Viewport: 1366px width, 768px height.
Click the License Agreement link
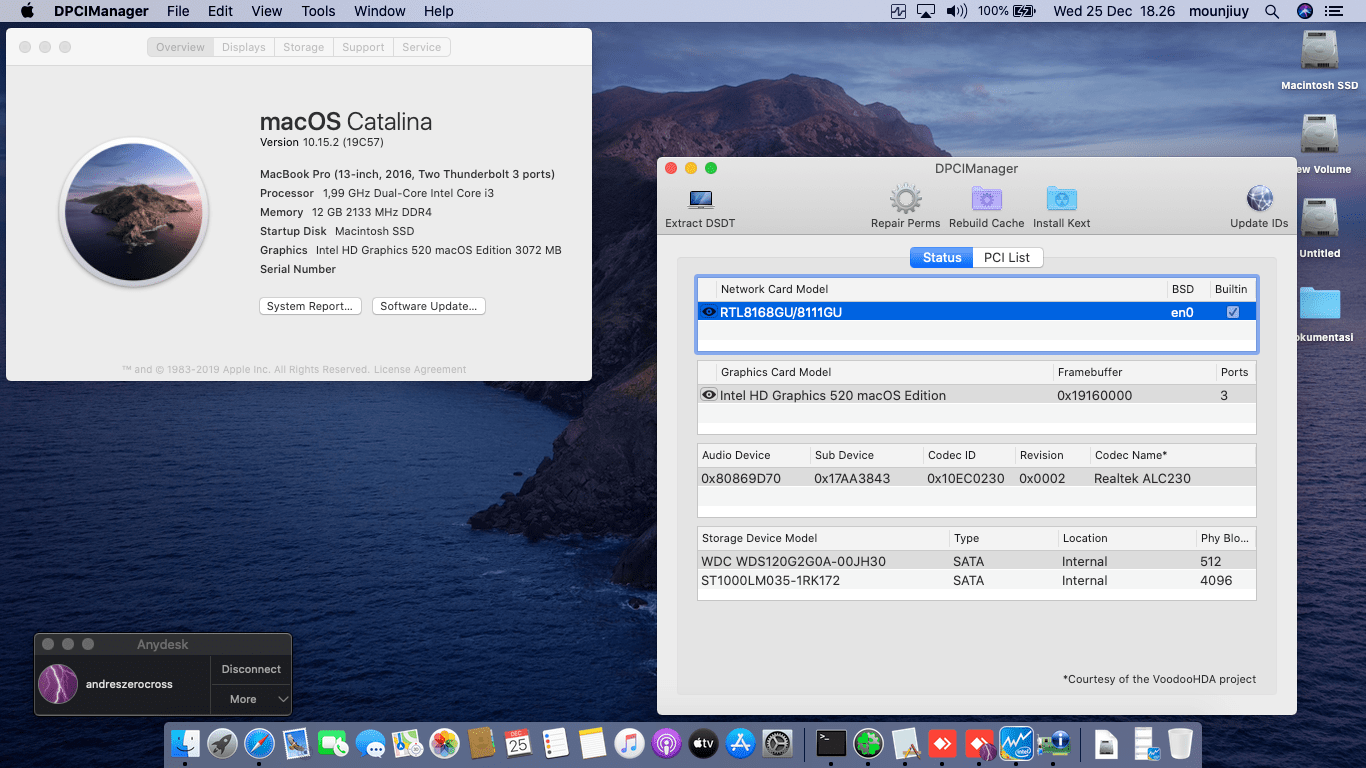(420, 369)
